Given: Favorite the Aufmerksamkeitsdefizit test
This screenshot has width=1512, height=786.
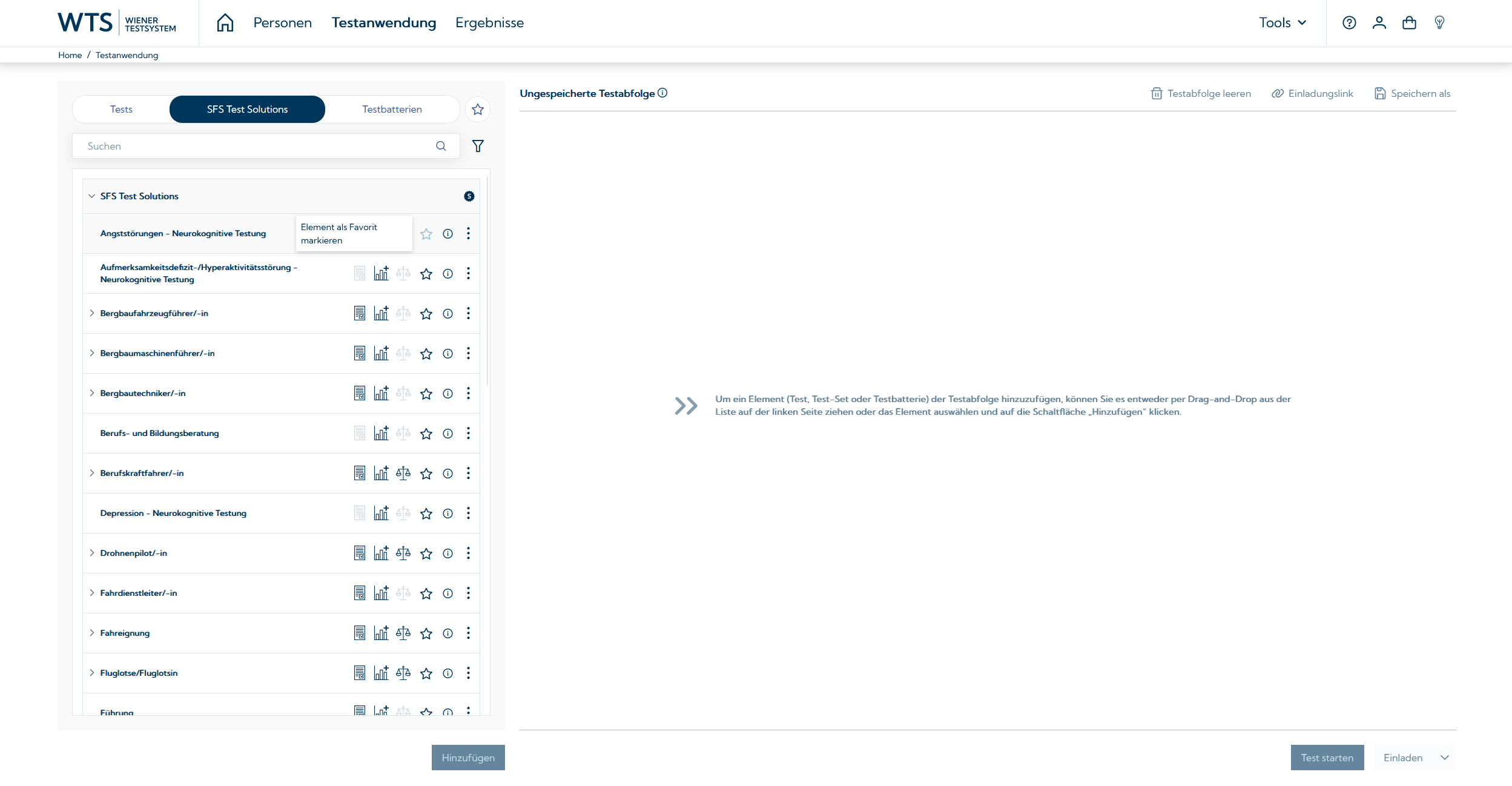Looking at the screenshot, I should click(x=426, y=274).
